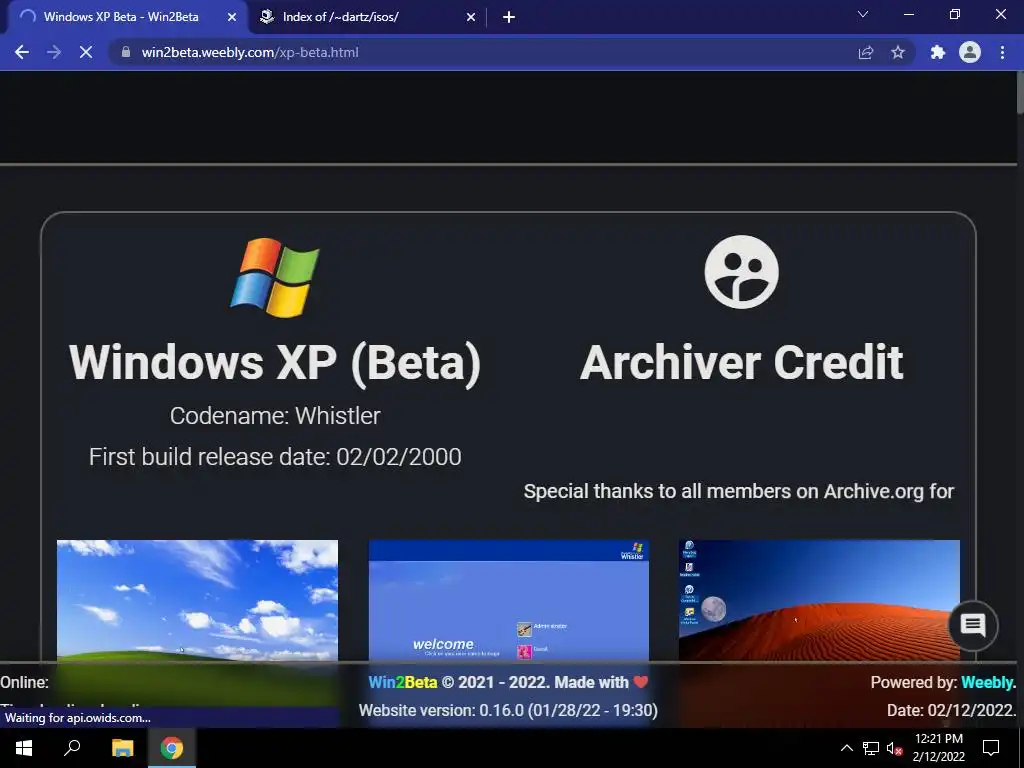
Task: Close the Index of /~dartz/isos/ tab
Action: (471, 17)
